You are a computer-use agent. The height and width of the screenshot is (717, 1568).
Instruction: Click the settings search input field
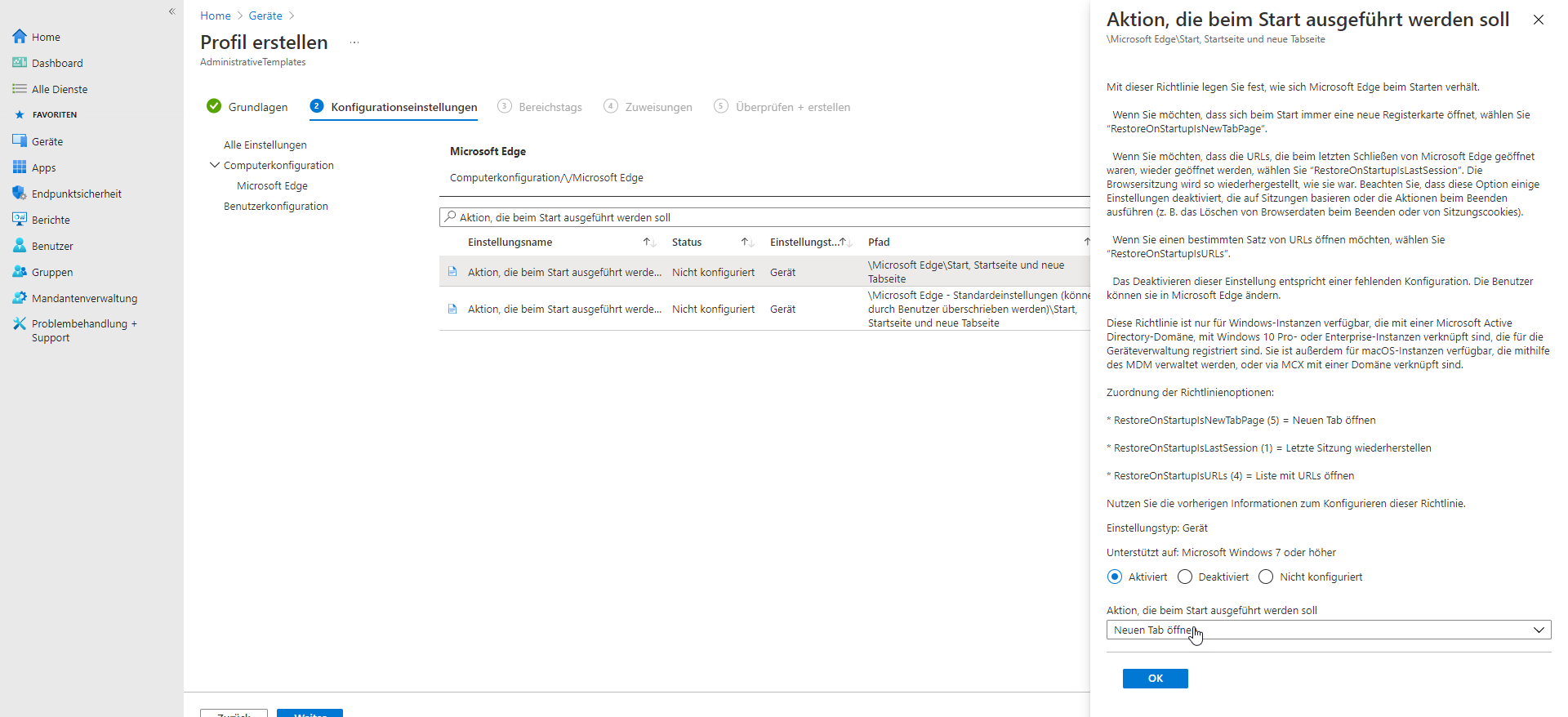(768, 217)
